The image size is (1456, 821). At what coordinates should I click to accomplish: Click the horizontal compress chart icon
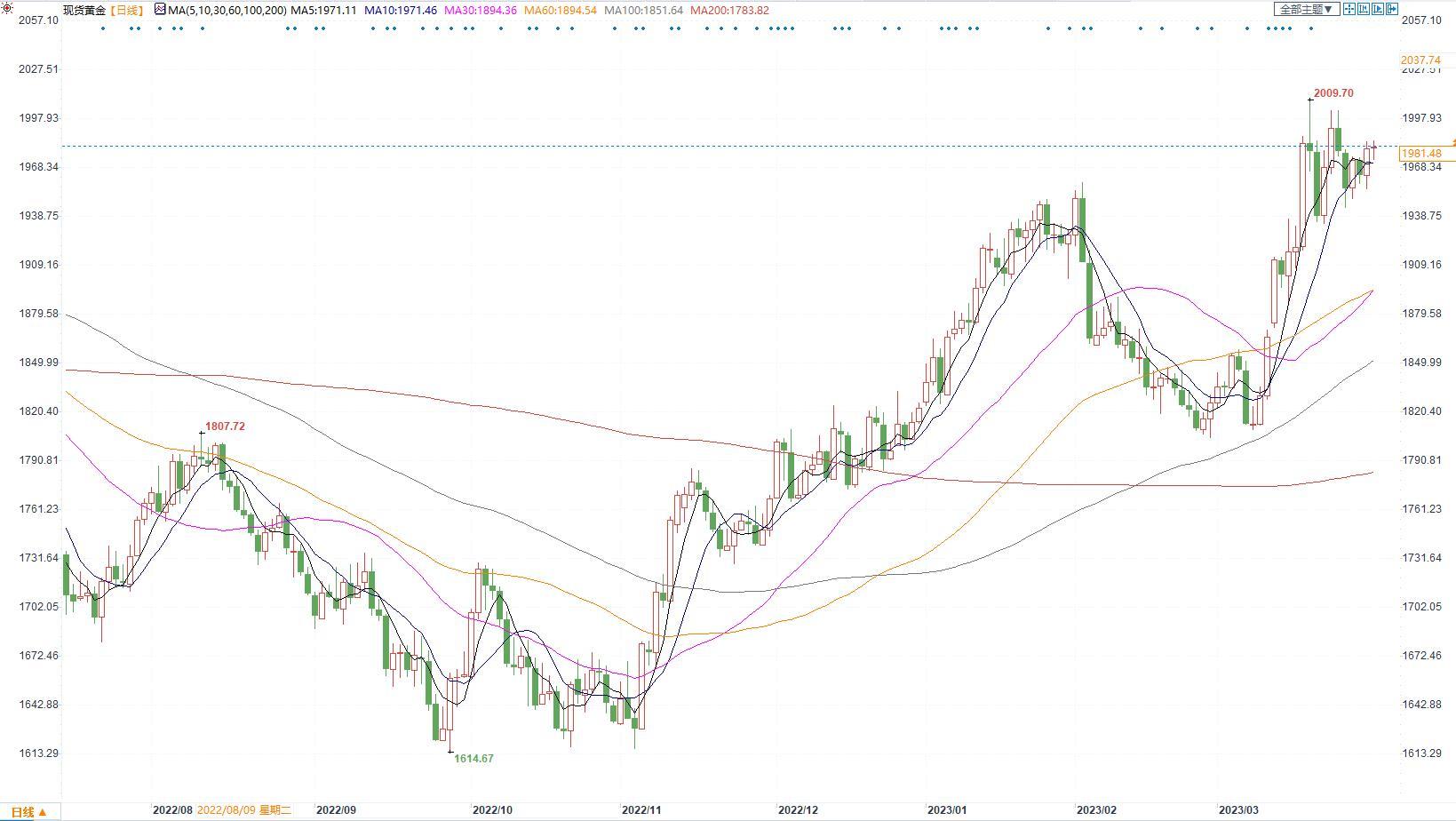(1364, 9)
